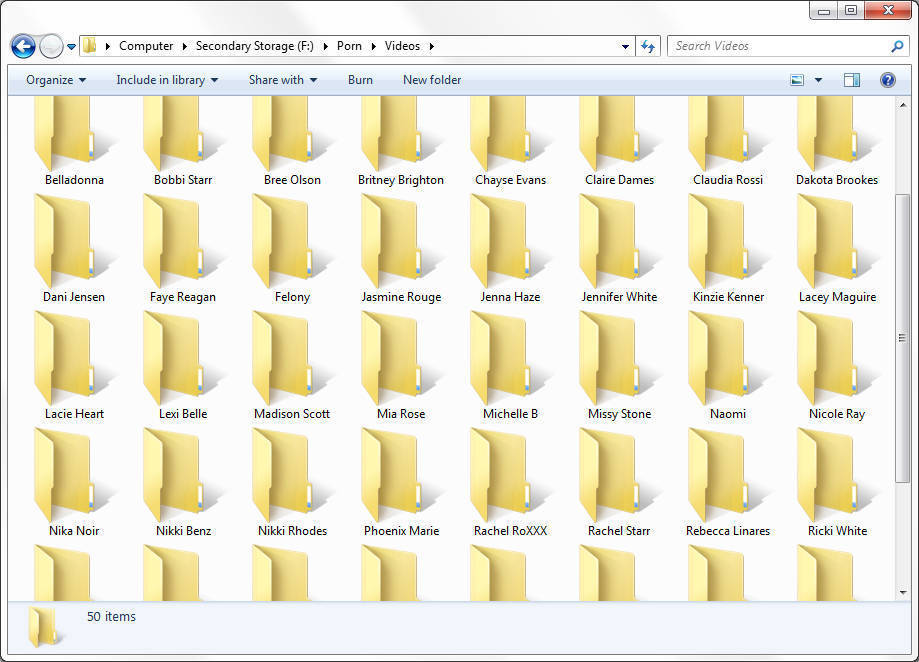This screenshot has width=919, height=662.
Task: Select the Rebecca Linares folder
Action: coord(728,483)
